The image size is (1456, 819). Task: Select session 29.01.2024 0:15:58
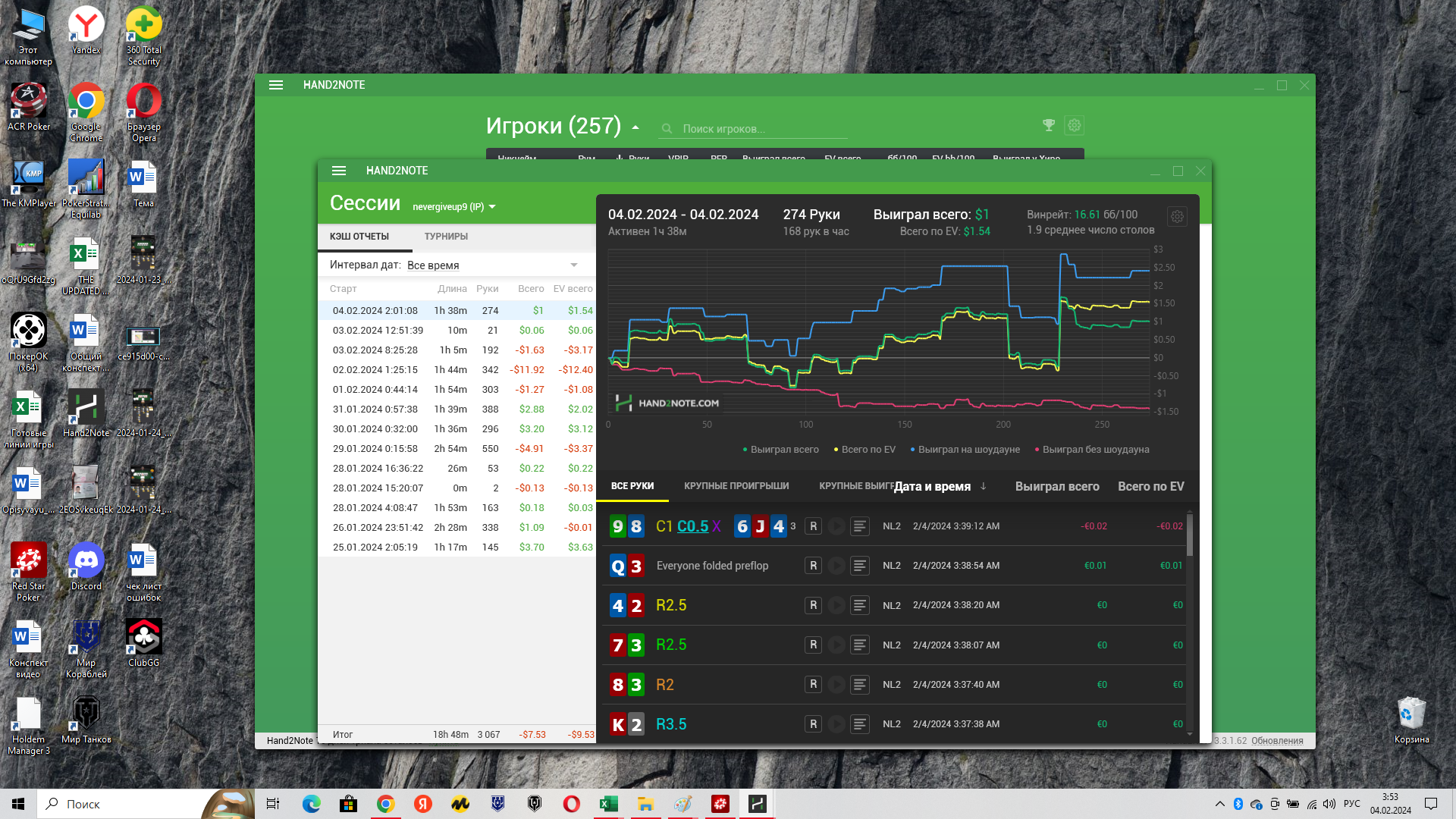[x=457, y=449]
